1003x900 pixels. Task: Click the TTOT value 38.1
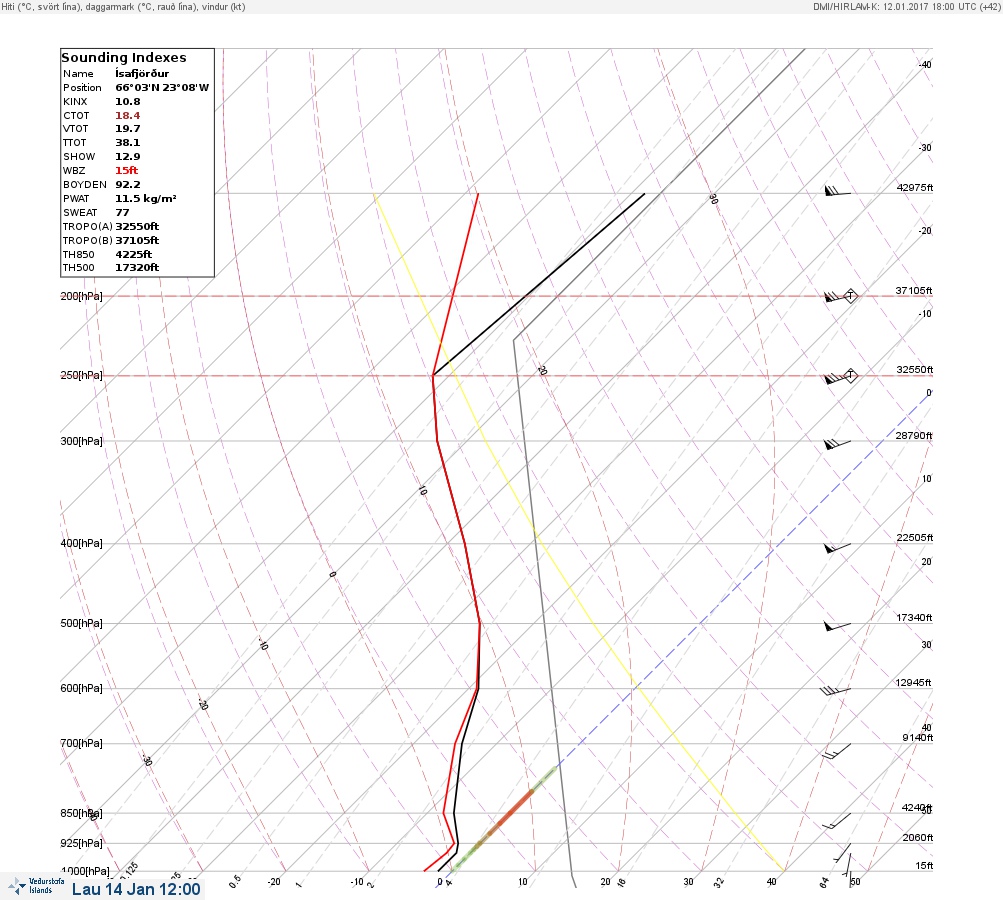(x=128, y=143)
